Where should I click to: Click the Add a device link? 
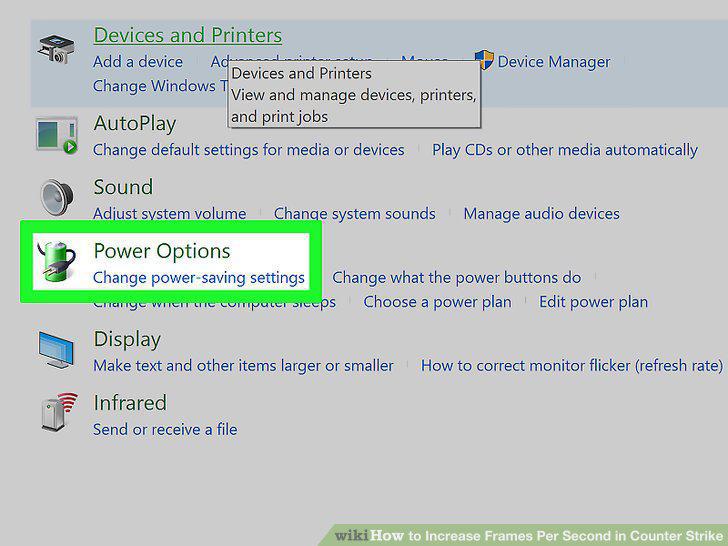(138, 62)
